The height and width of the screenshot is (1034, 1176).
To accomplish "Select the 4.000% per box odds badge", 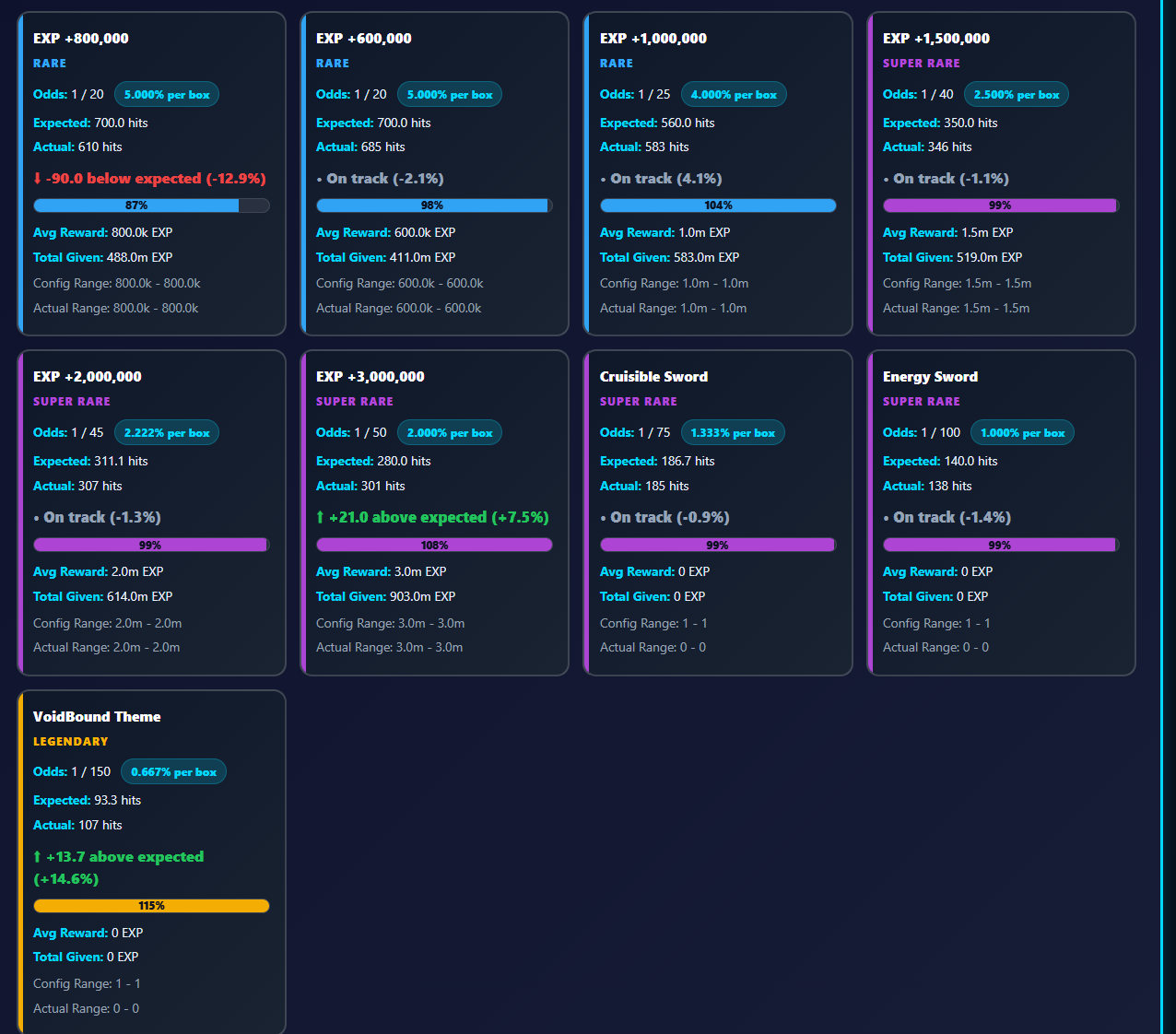I will [x=733, y=95].
